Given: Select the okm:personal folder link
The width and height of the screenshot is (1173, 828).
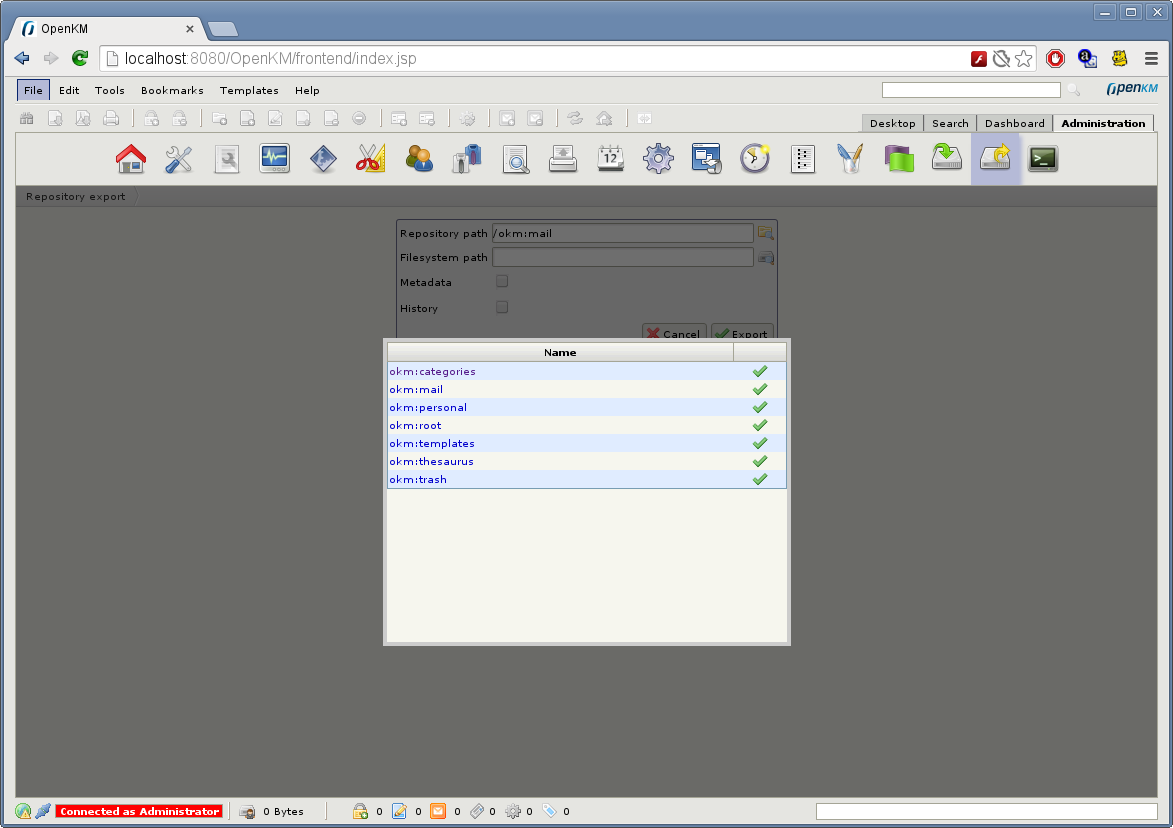Looking at the screenshot, I should coord(428,407).
